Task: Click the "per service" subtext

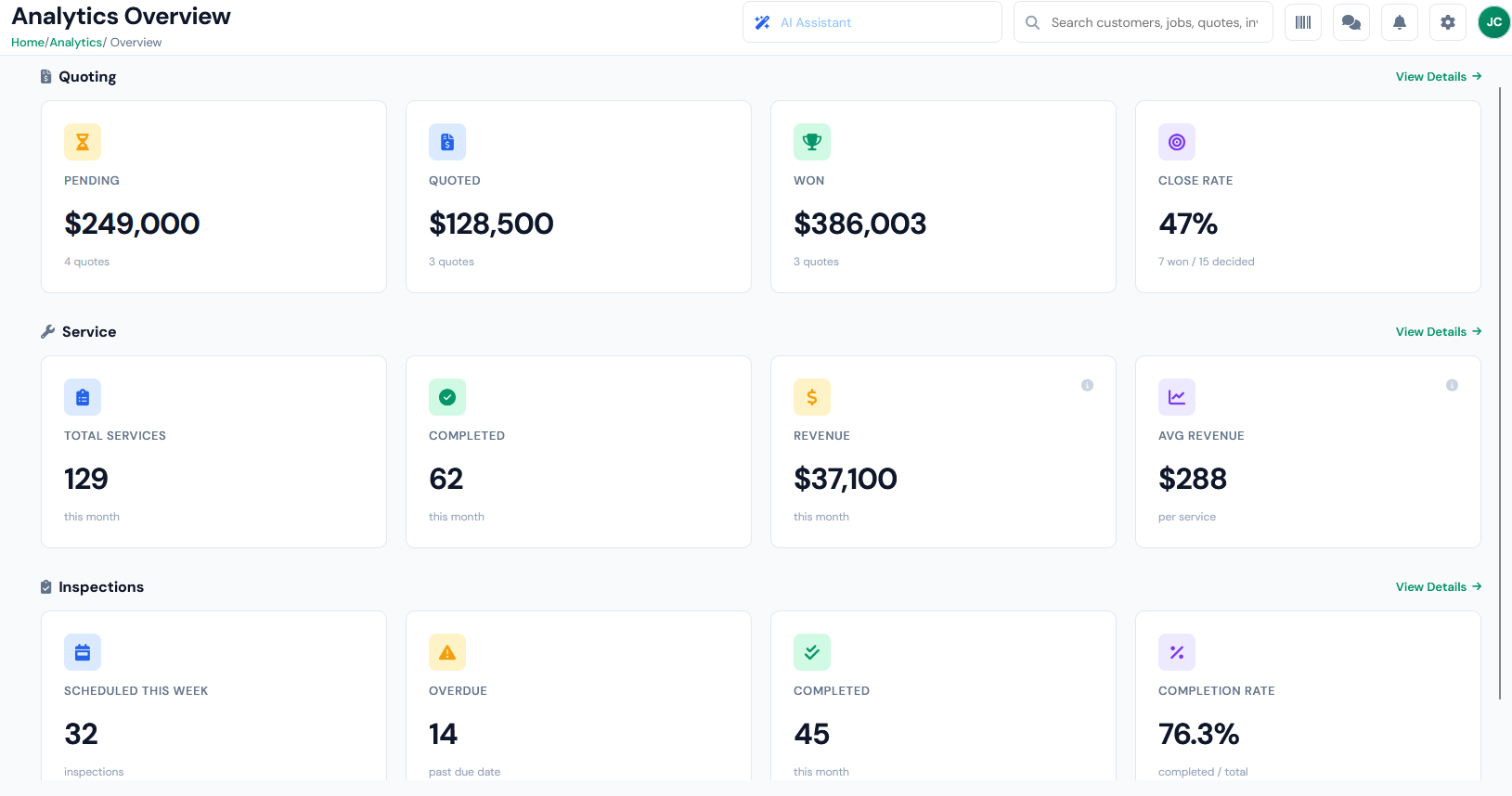Action: [1187, 517]
